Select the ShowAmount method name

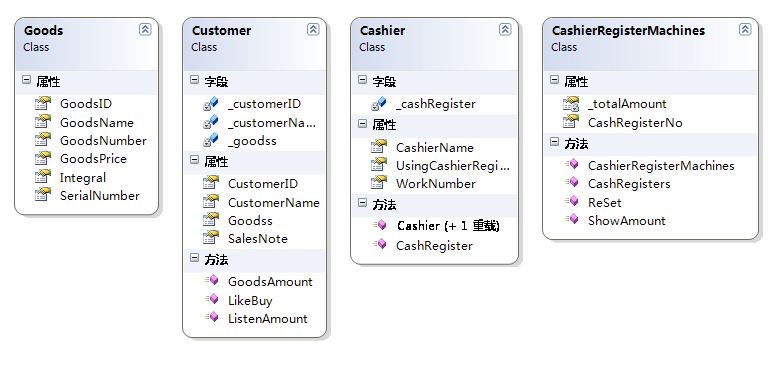(x=627, y=221)
